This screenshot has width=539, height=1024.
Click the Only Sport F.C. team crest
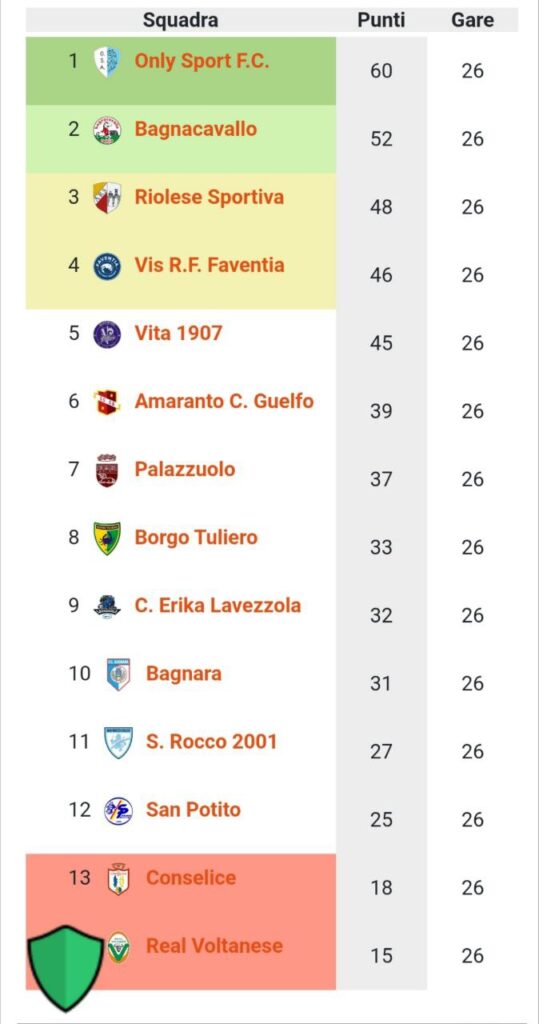(x=106, y=61)
